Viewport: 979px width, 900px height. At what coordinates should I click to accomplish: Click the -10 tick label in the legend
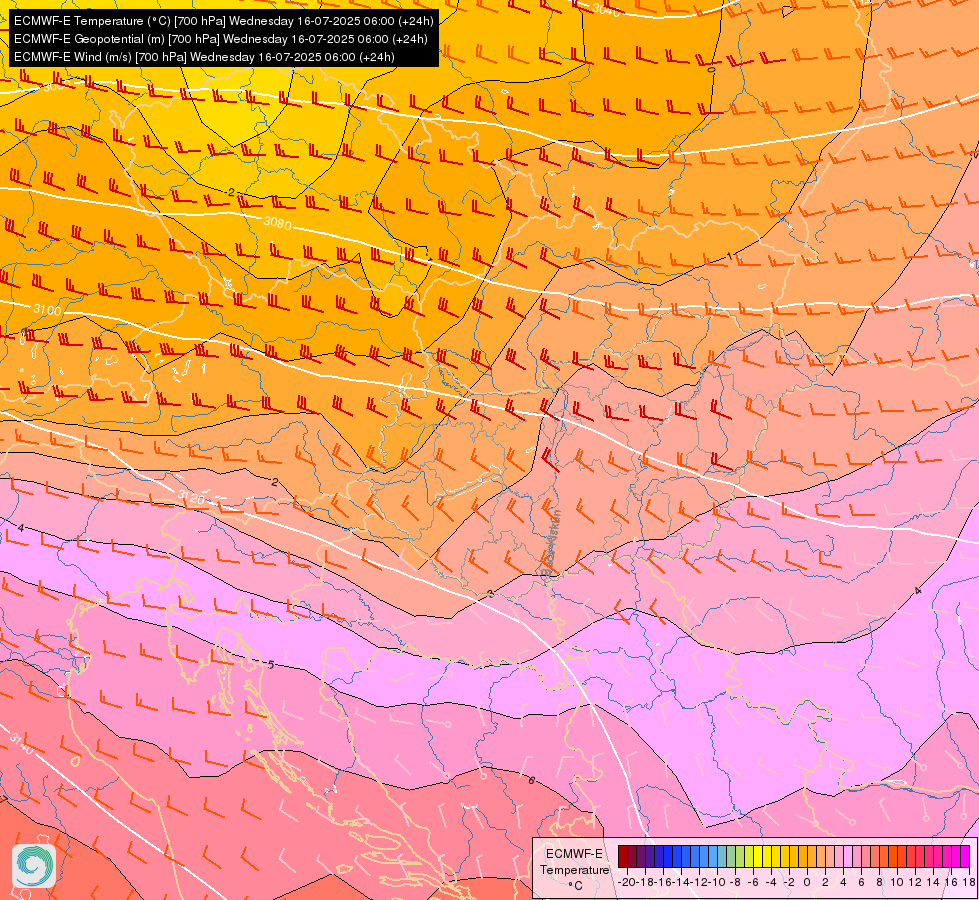[718, 883]
